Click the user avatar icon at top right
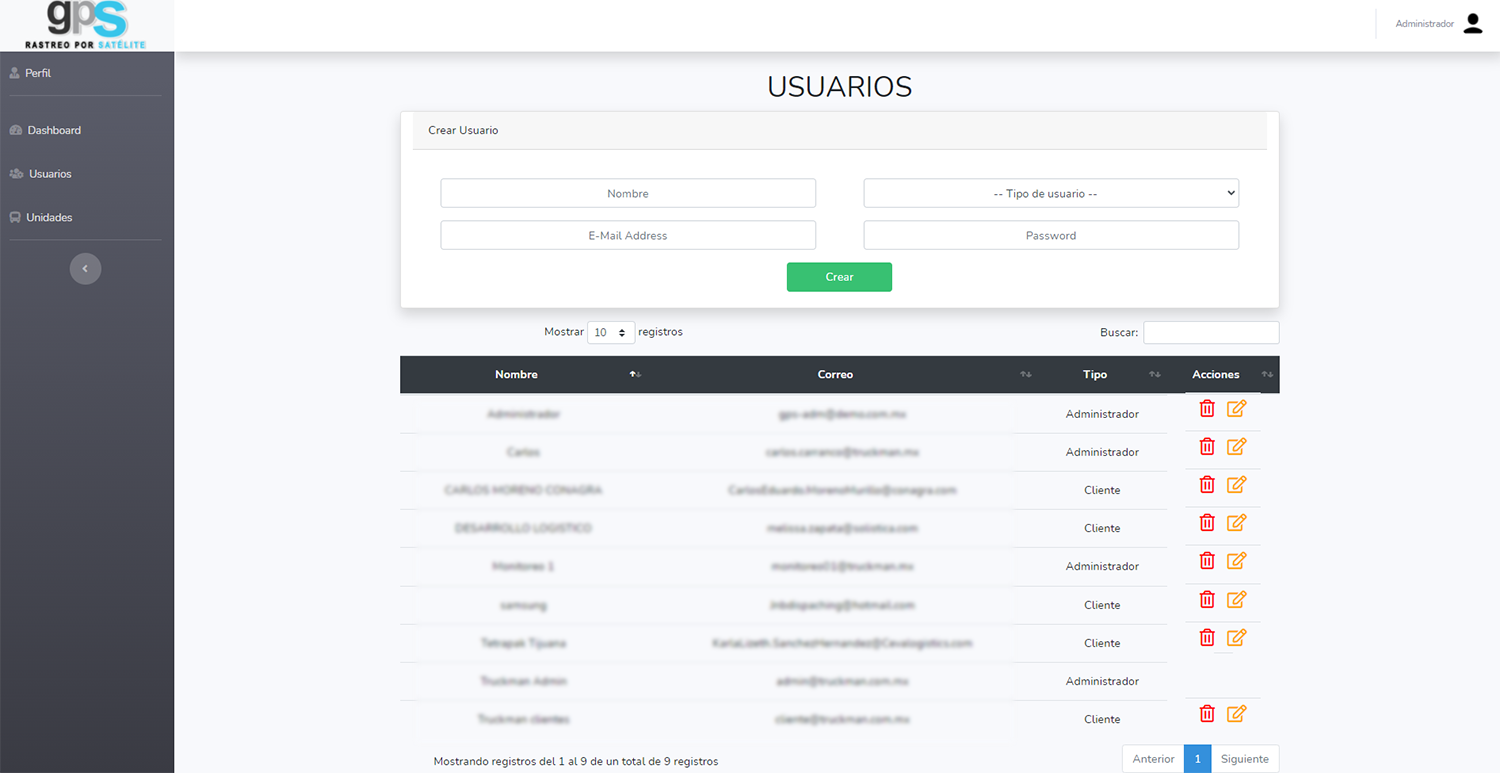Image resolution: width=1500 pixels, height=773 pixels. point(1472,24)
